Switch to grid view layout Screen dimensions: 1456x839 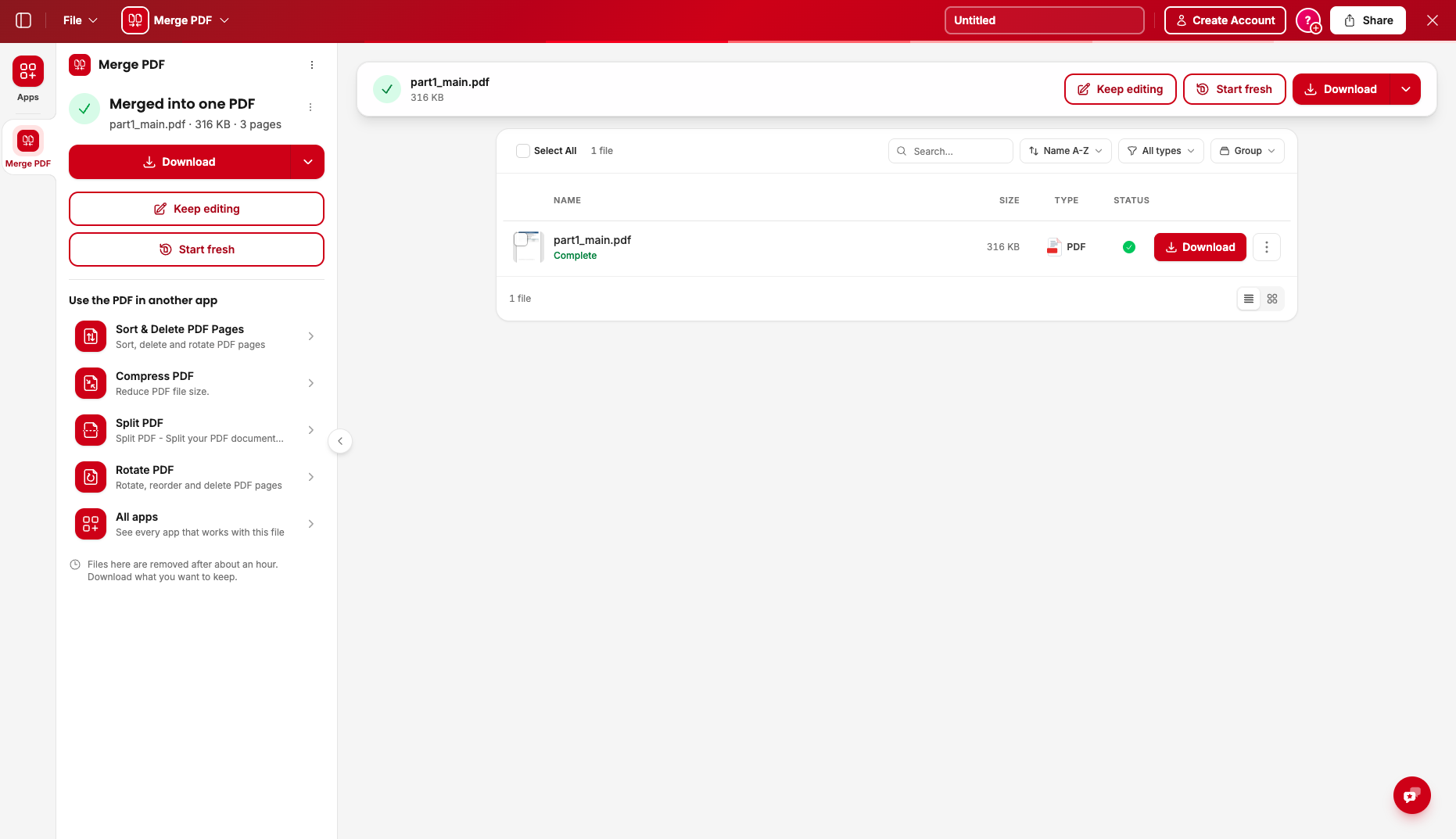coord(1272,299)
